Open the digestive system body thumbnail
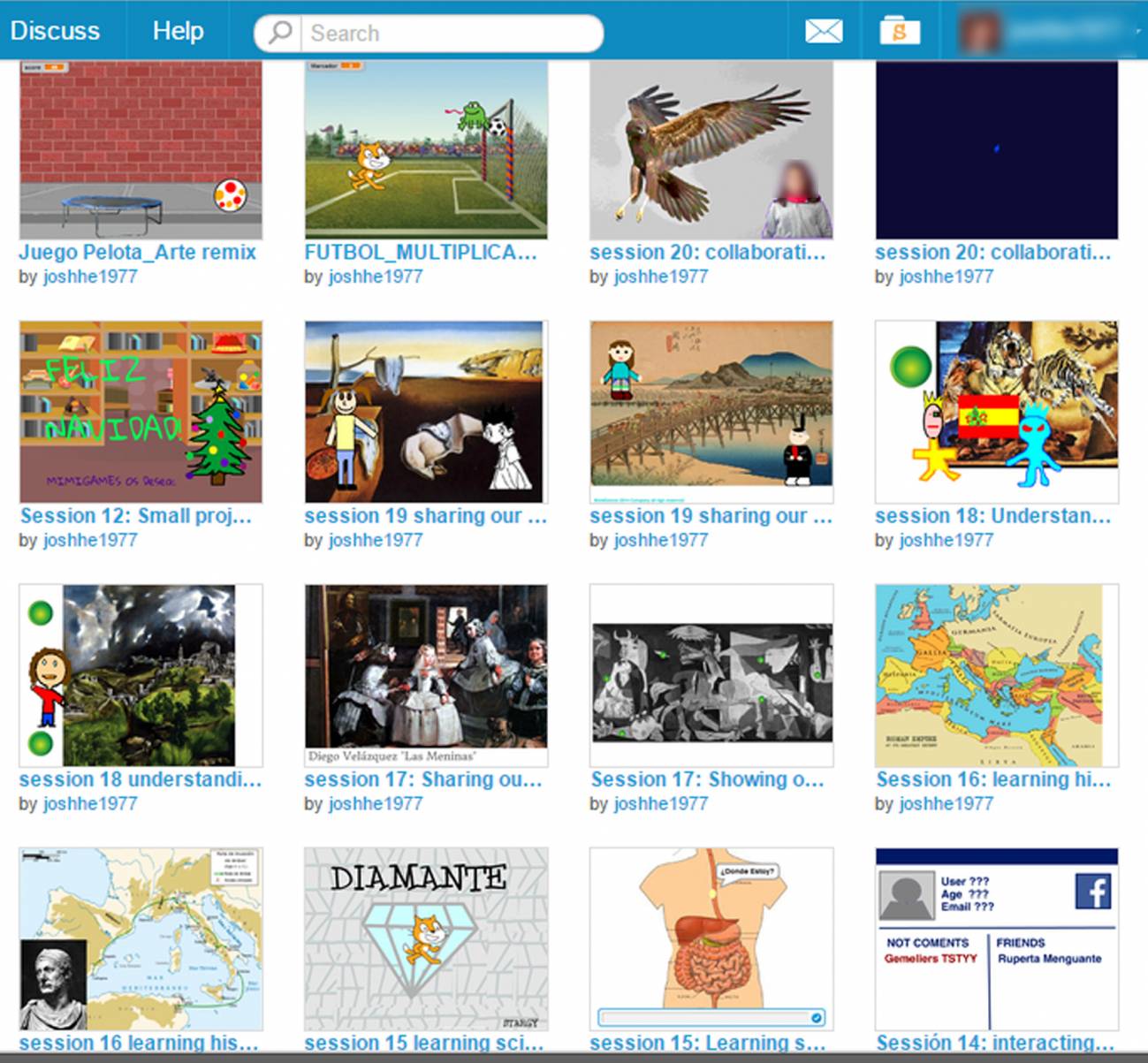 point(711,938)
